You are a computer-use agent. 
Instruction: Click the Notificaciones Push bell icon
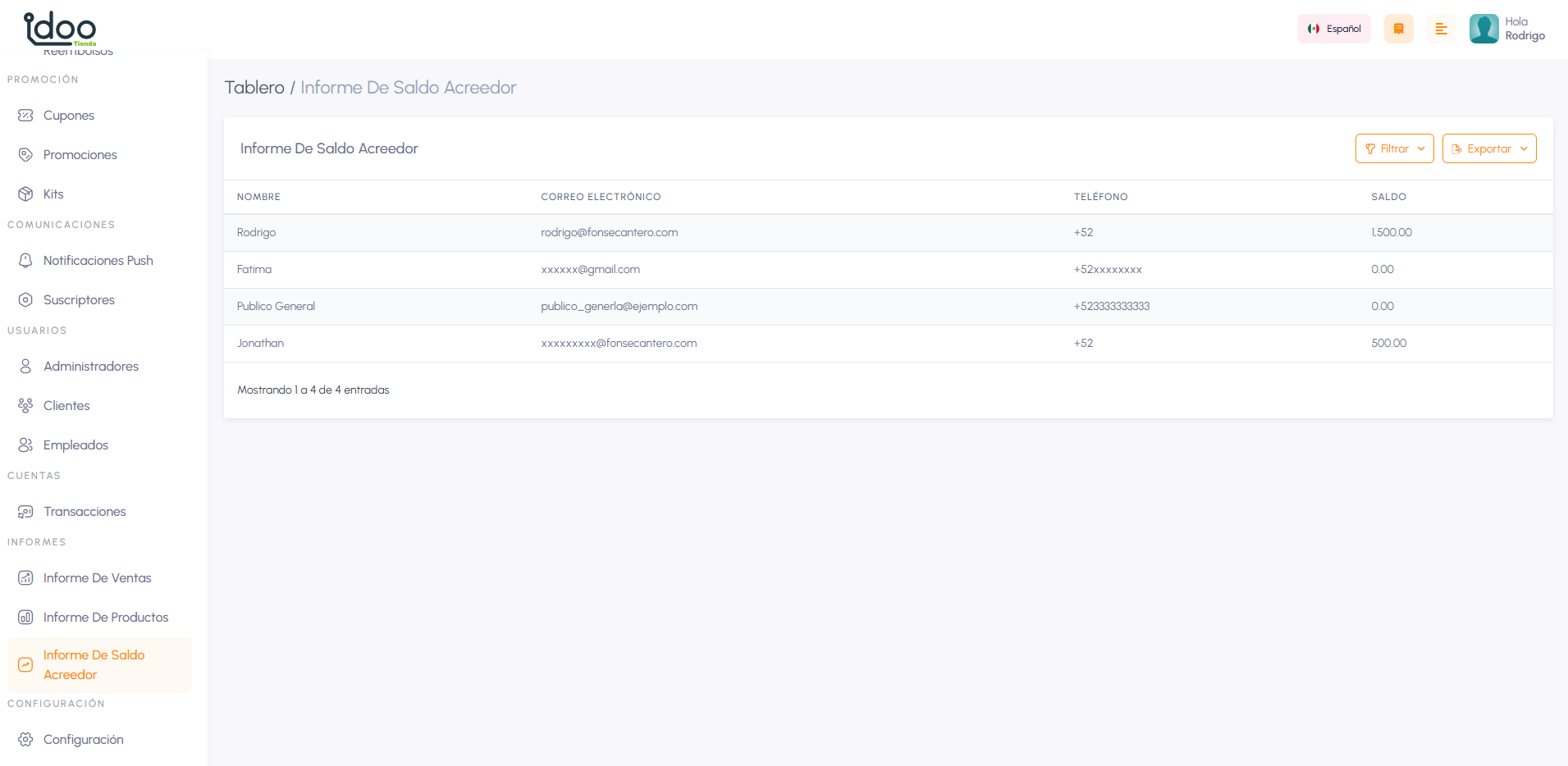25,261
